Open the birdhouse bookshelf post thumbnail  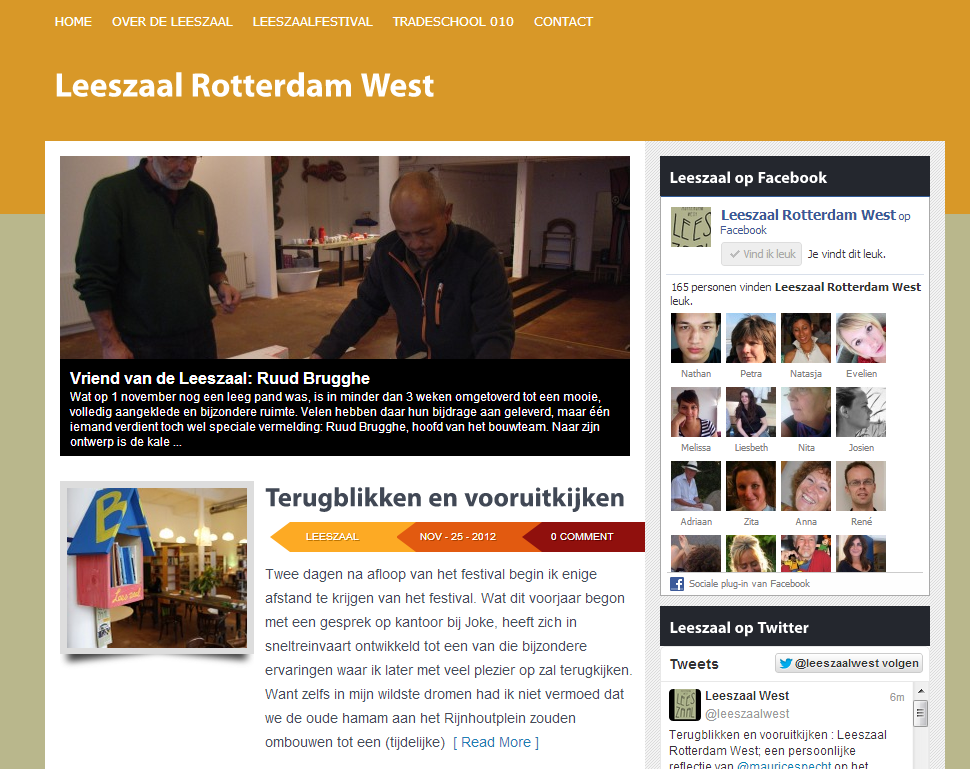[x=157, y=568]
